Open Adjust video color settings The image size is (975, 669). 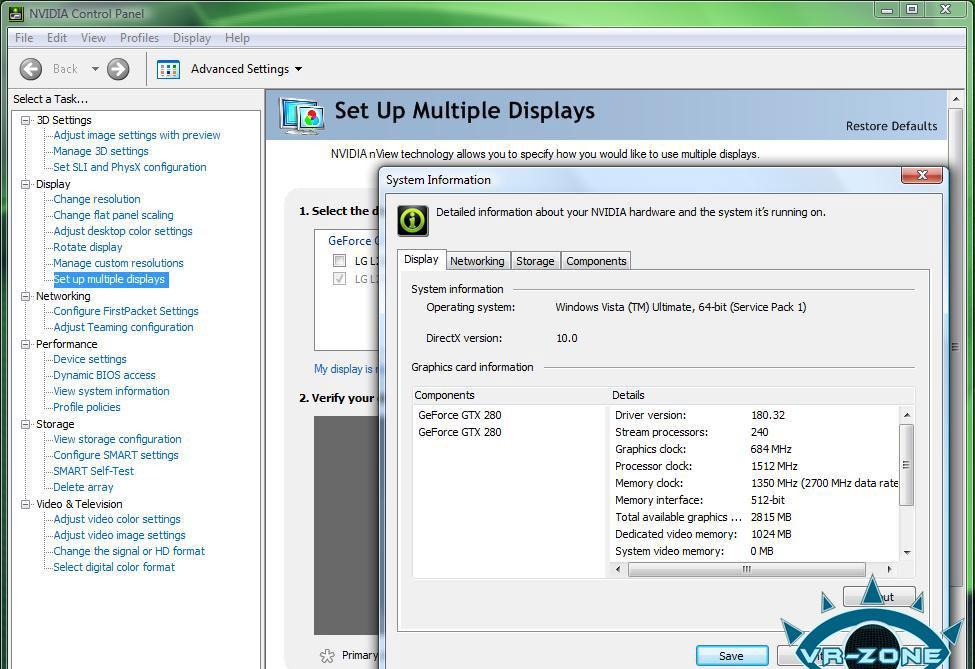pos(117,519)
